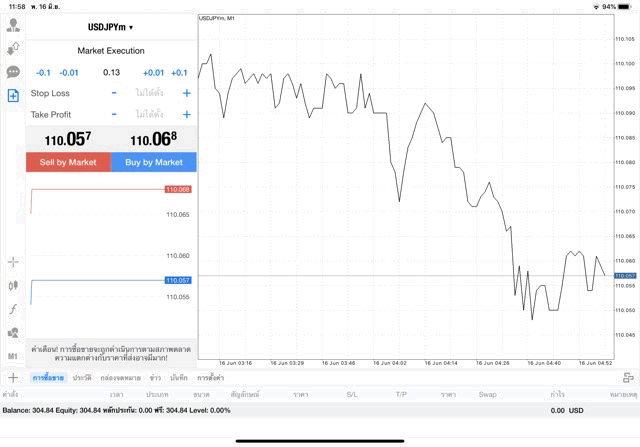Open candlestick chart type settings
This screenshot has height=447, width=640.
13,285
